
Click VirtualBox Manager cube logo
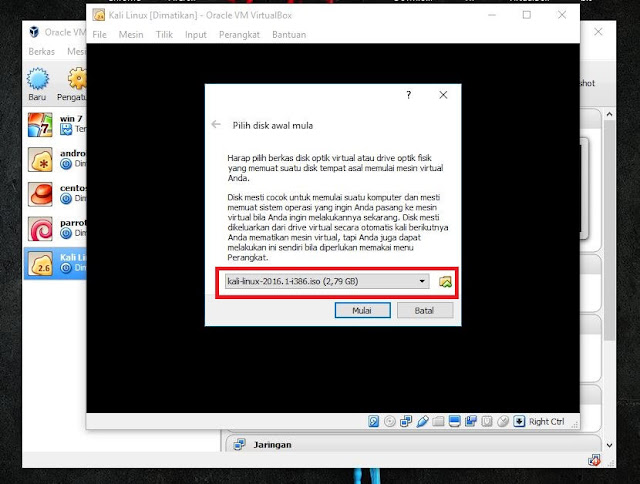point(34,32)
